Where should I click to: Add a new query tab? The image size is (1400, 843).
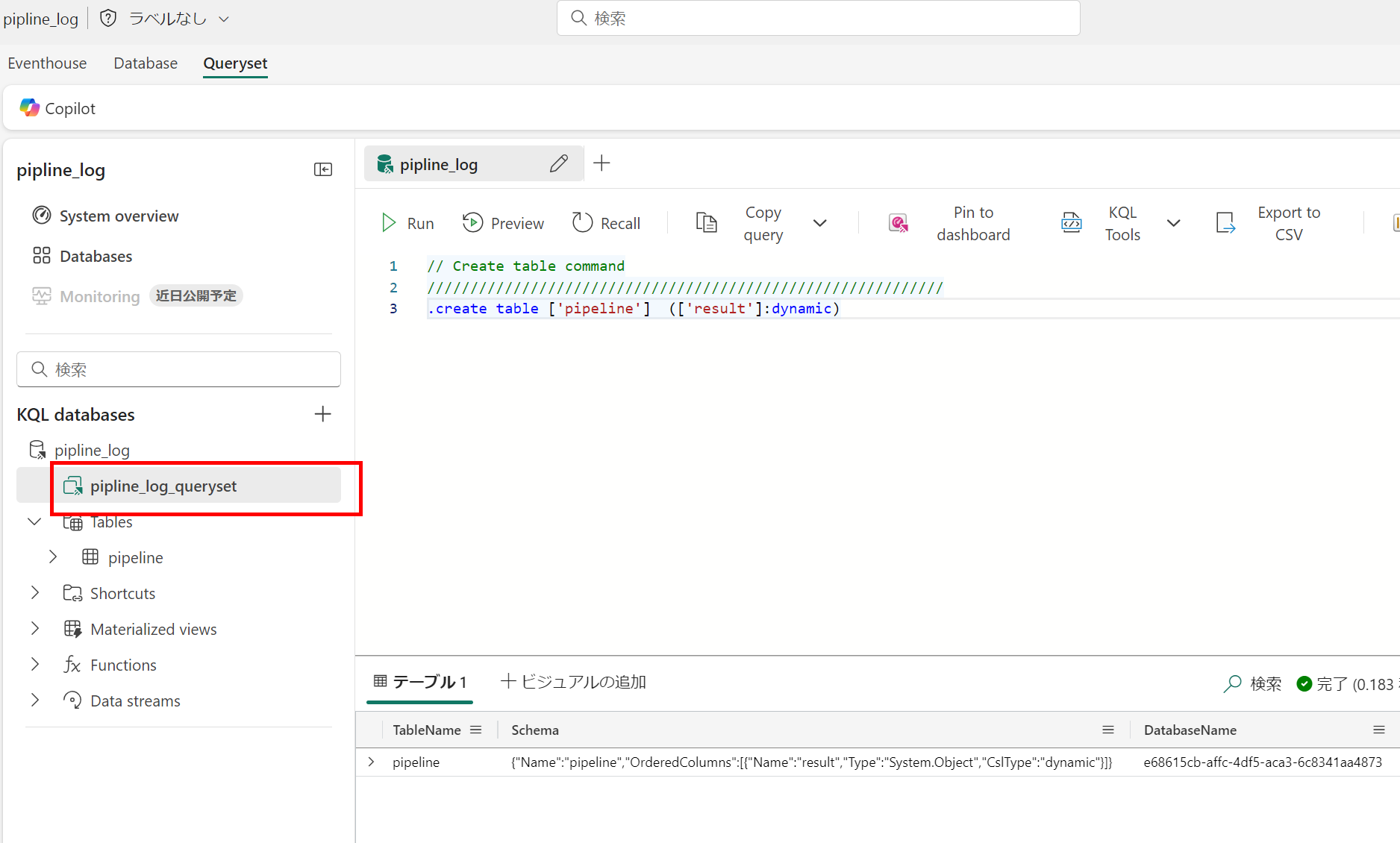coord(601,163)
